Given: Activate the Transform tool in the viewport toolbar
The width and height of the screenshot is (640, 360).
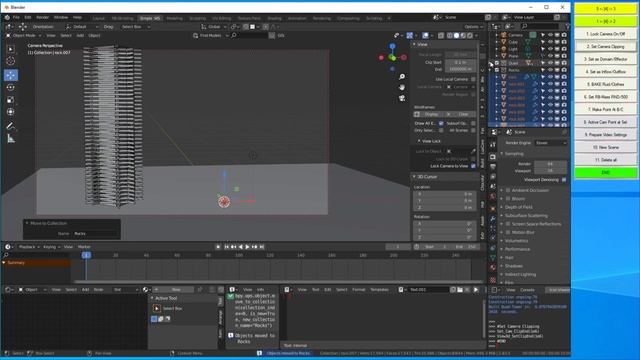Looking at the screenshot, I should pyautogui.click(x=11, y=112).
